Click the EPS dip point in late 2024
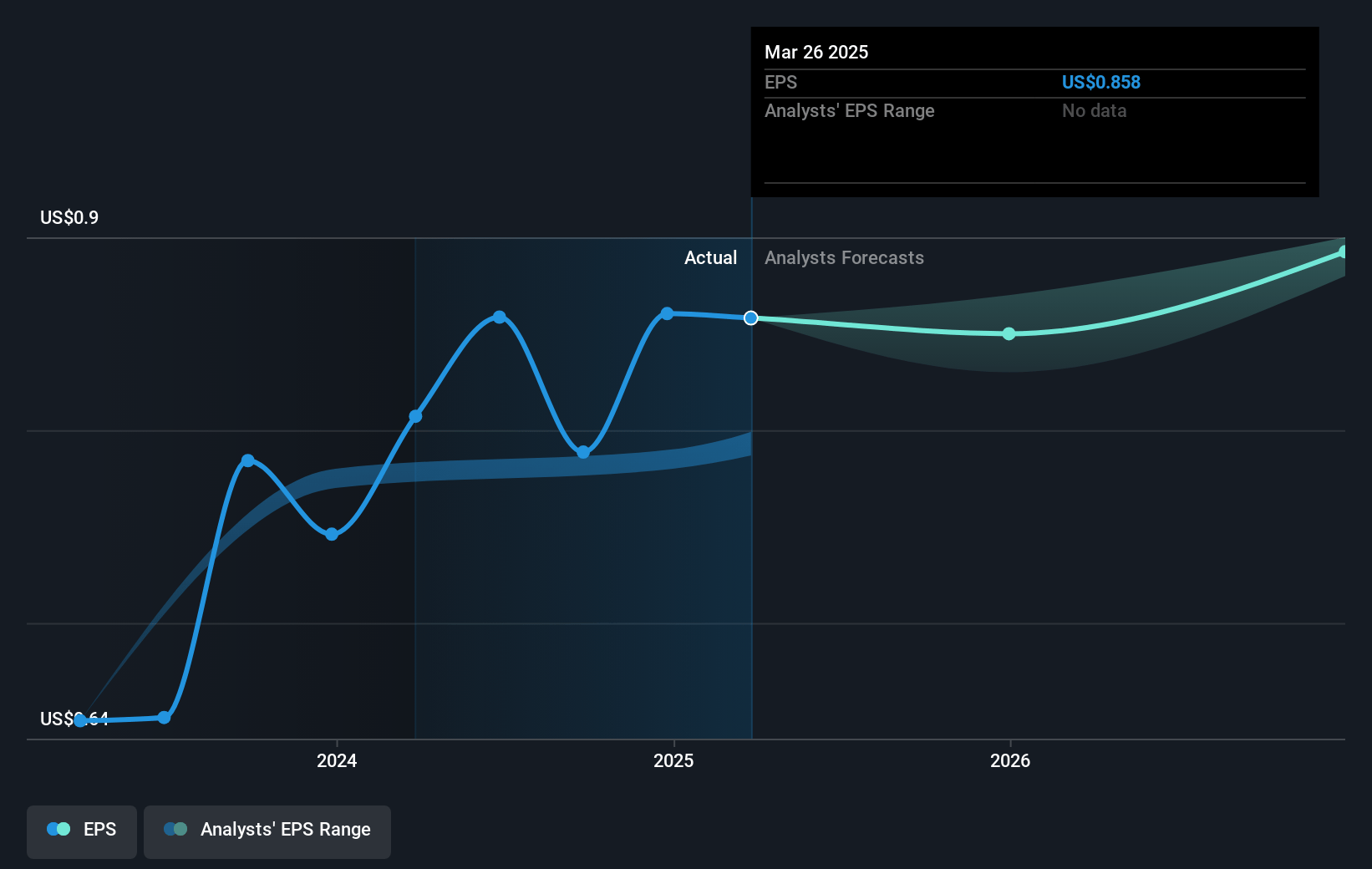This screenshot has width=1372, height=869. tap(583, 452)
